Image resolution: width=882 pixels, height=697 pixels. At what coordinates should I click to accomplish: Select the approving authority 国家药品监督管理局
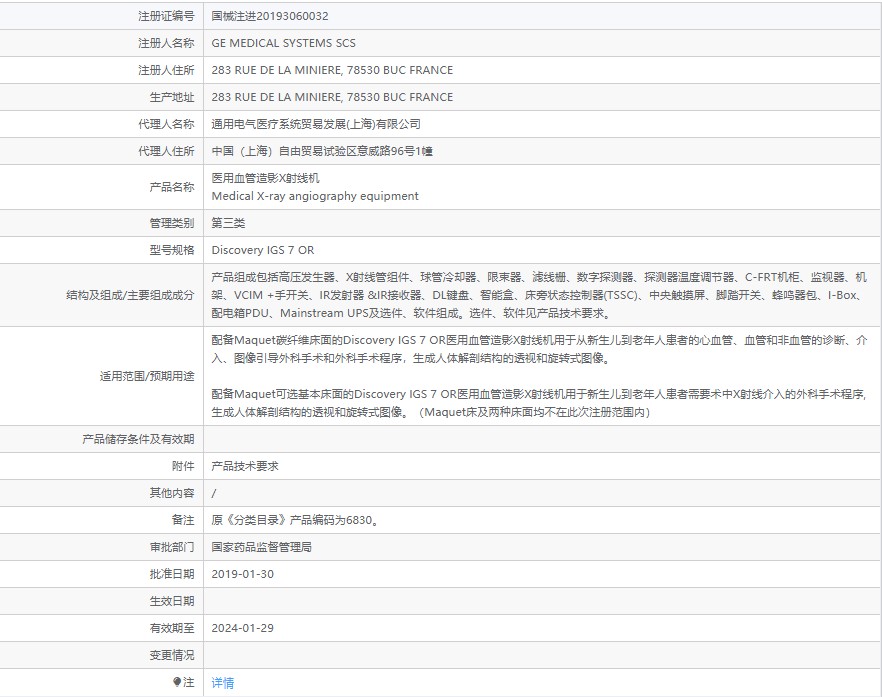pyautogui.click(x=262, y=547)
